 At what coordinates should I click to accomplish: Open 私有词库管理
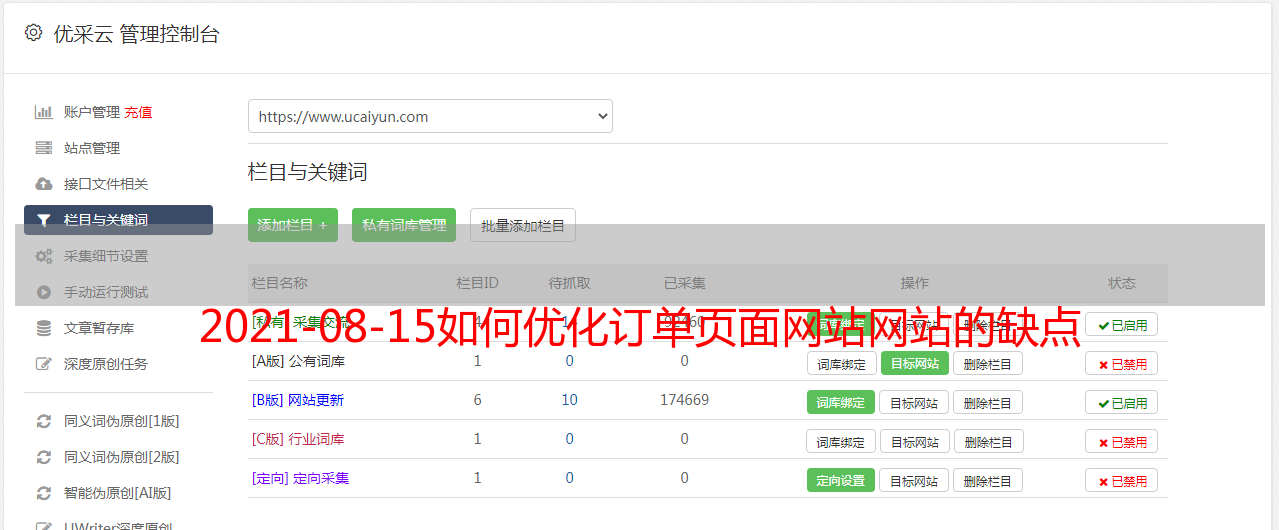tap(404, 225)
